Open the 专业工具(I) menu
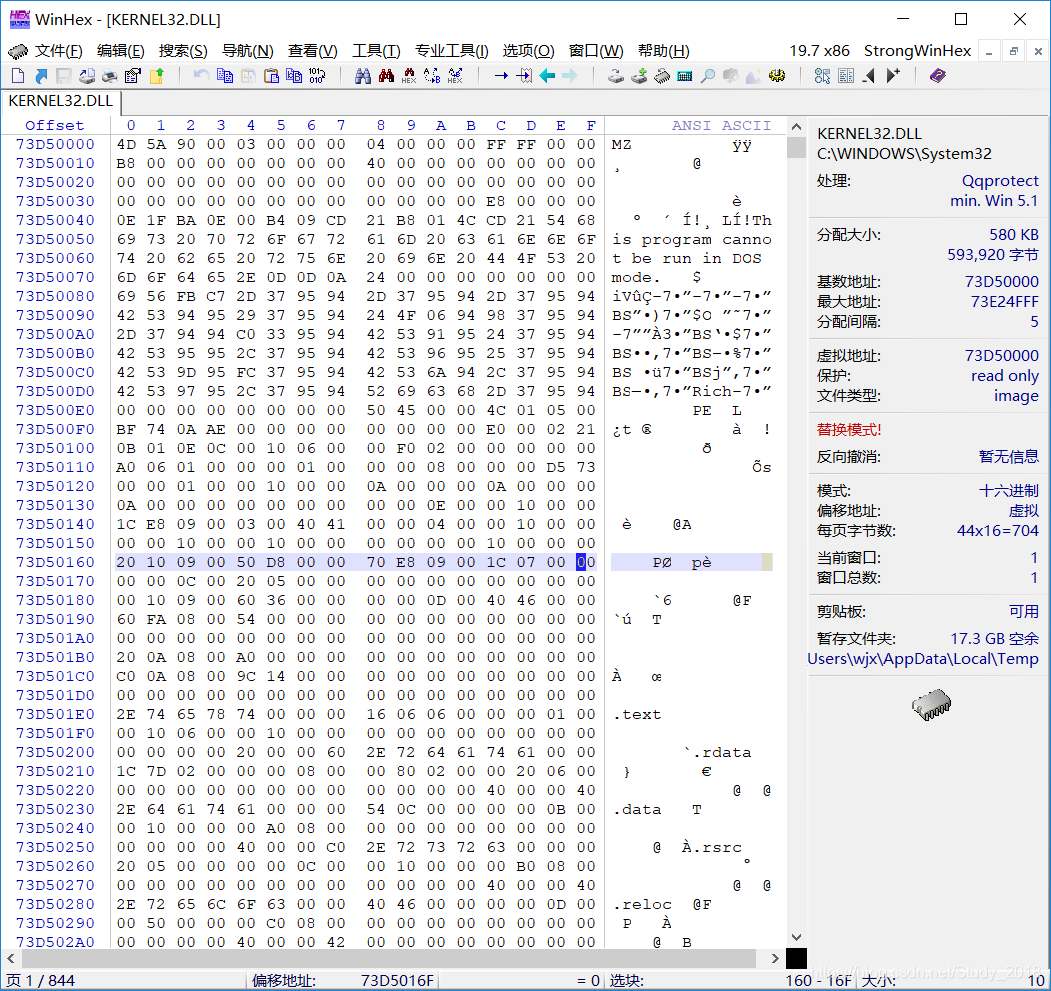The width and height of the screenshot is (1051, 991). point(452,51)
